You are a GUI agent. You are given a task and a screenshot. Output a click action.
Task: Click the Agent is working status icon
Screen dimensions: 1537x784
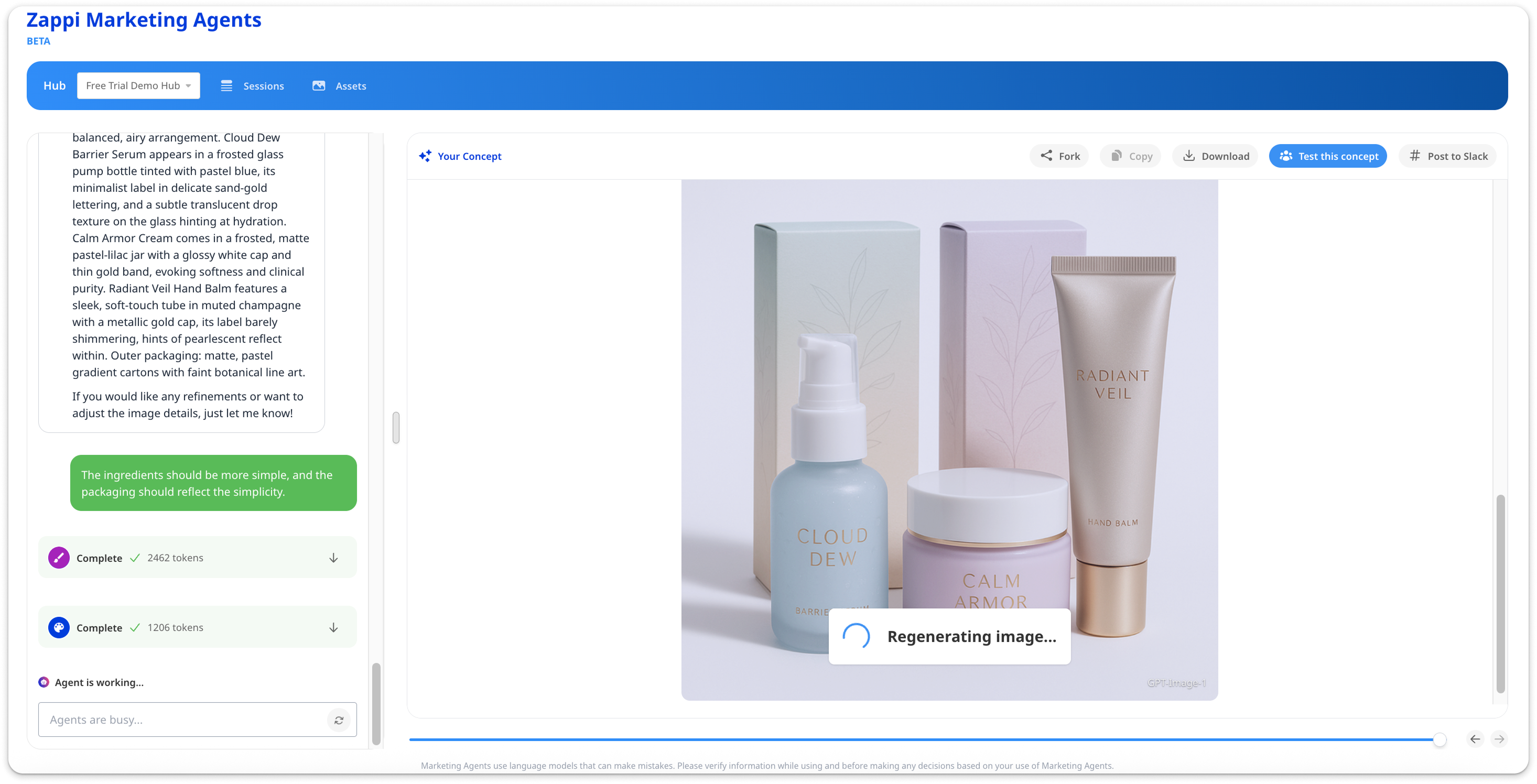click(44, 682)
